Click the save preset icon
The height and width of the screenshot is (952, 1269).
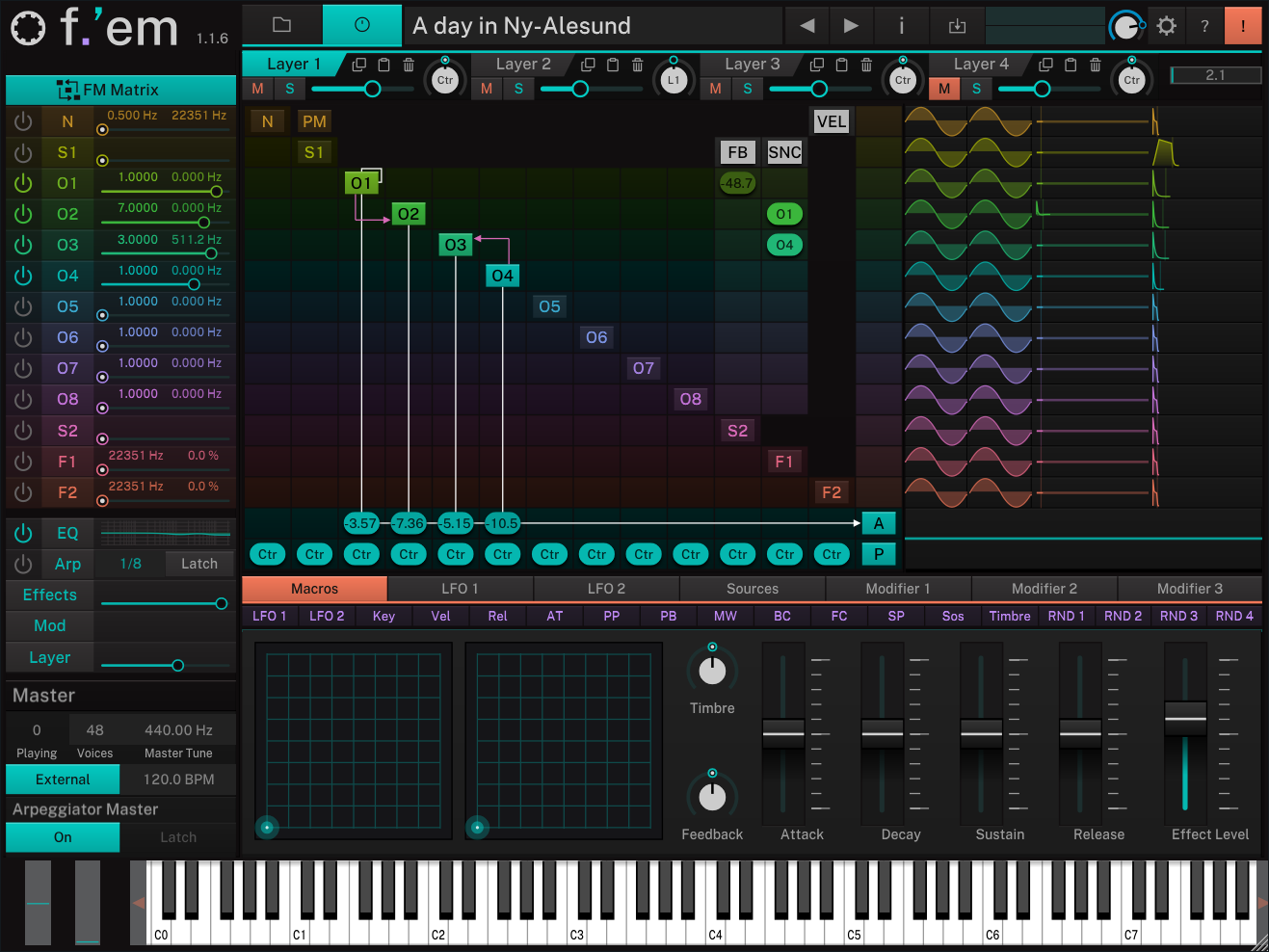(x=957, y=26)
